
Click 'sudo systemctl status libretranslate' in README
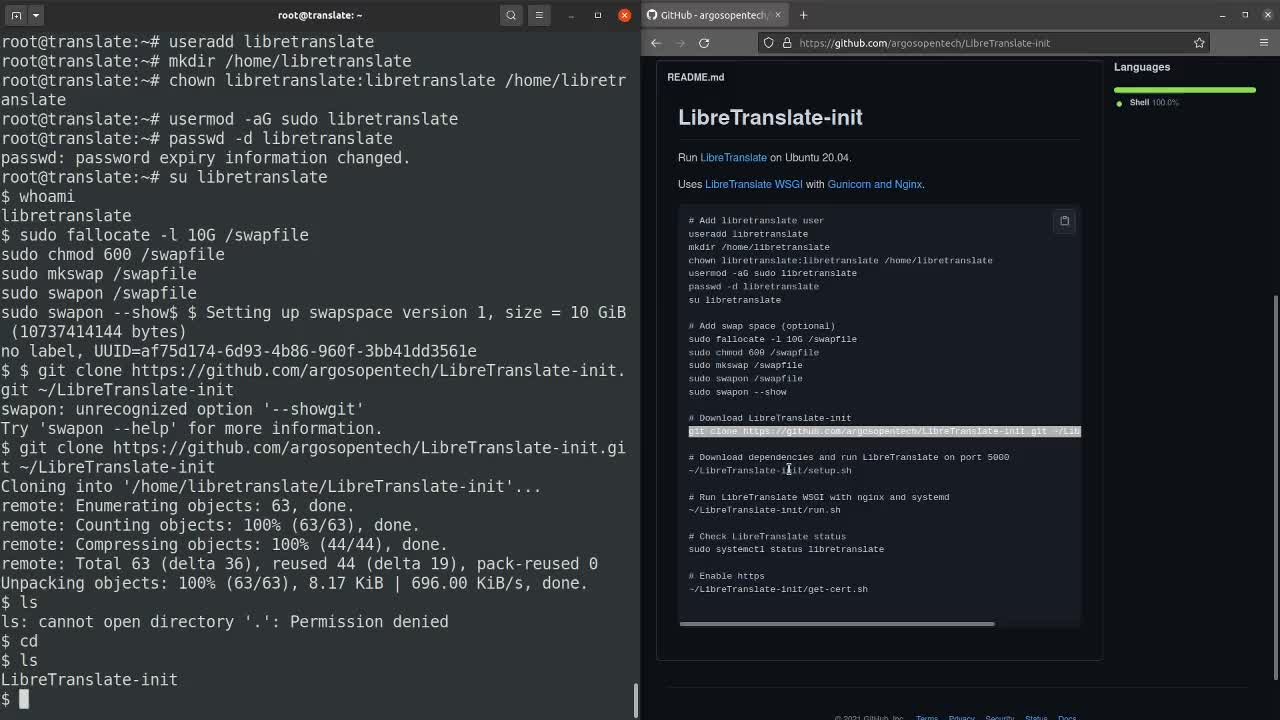(x=786, y=549)
